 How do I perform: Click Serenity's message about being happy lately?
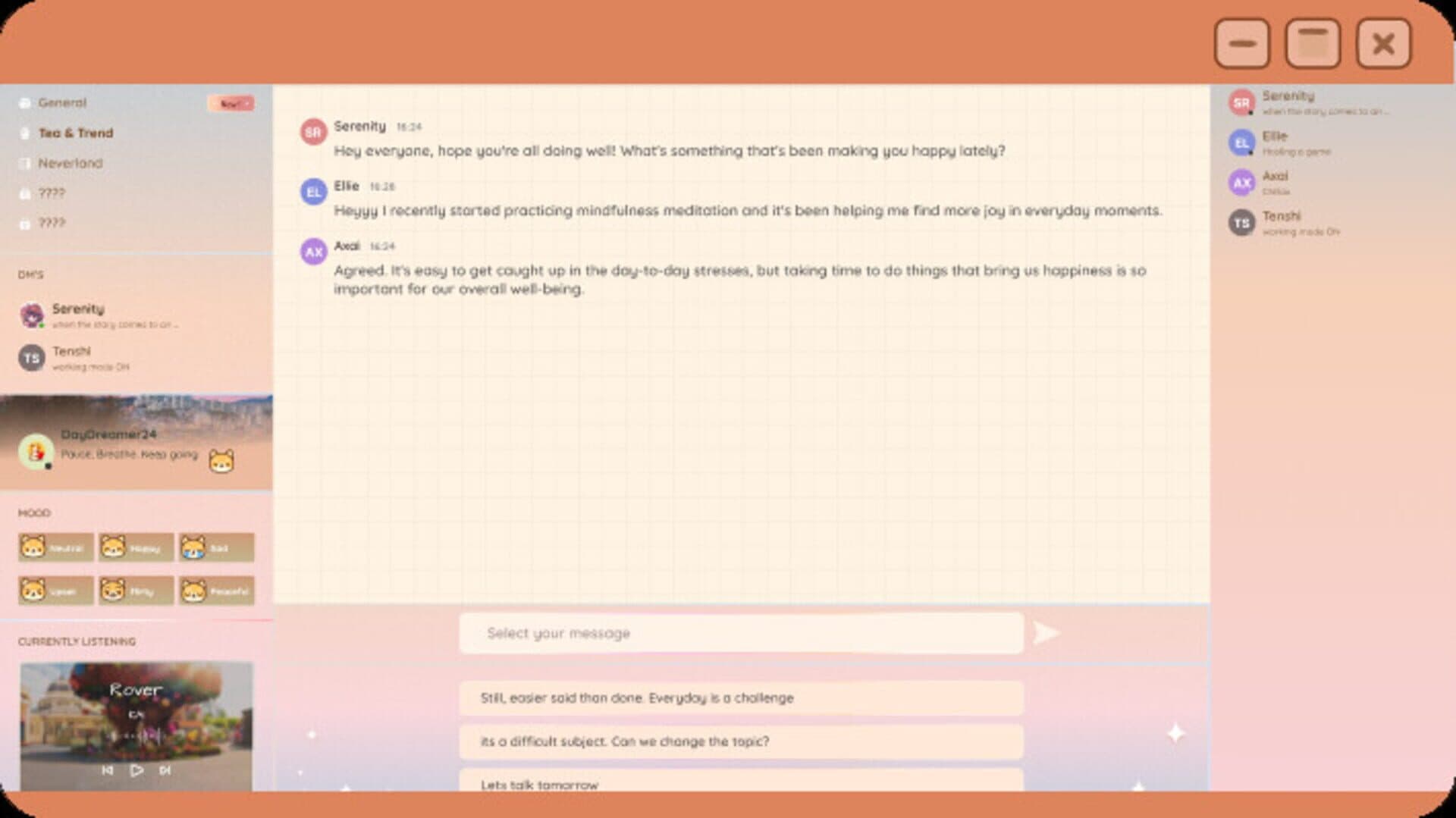click(670, 151)
